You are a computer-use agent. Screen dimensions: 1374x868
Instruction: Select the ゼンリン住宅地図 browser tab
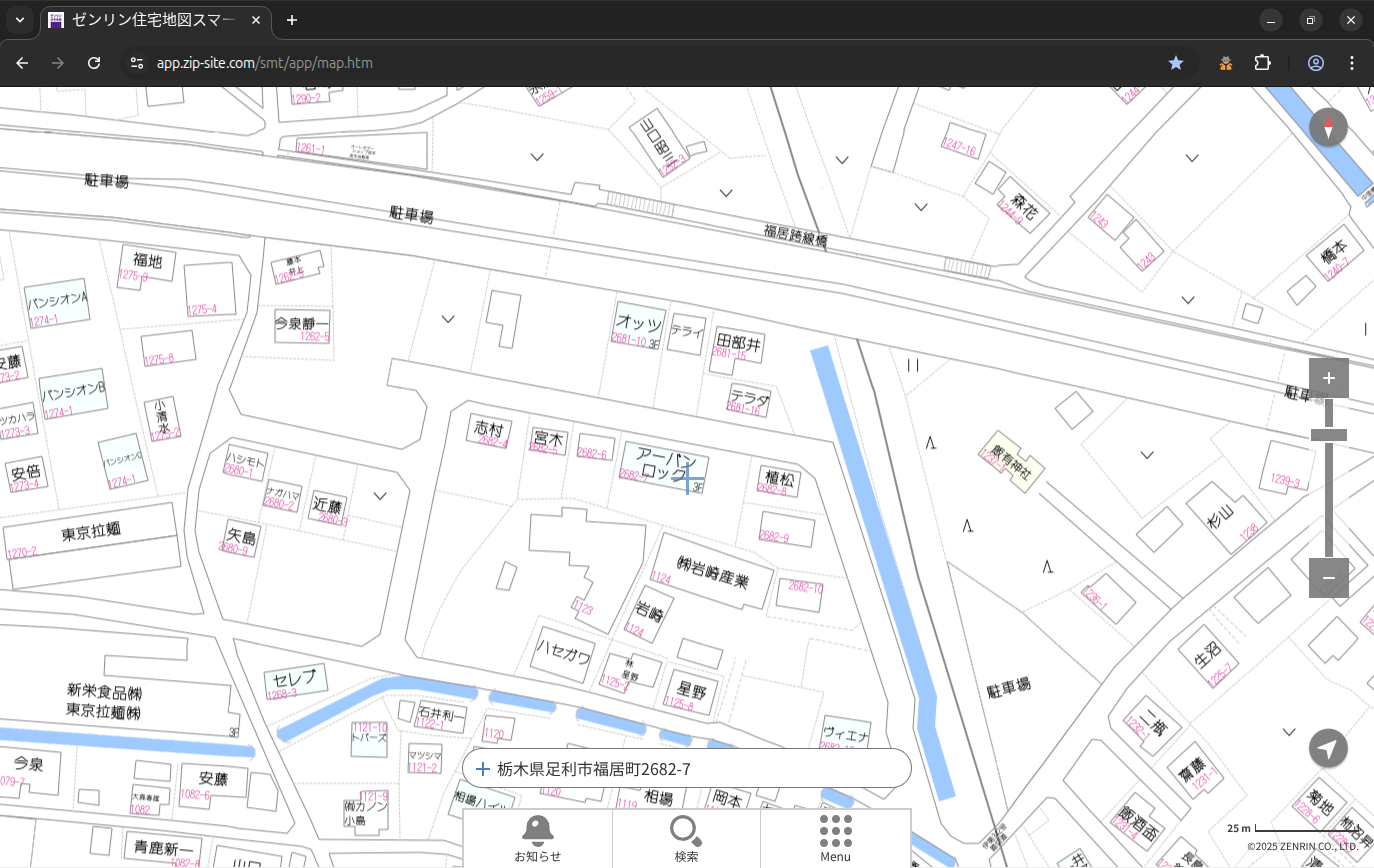point(155,20)
